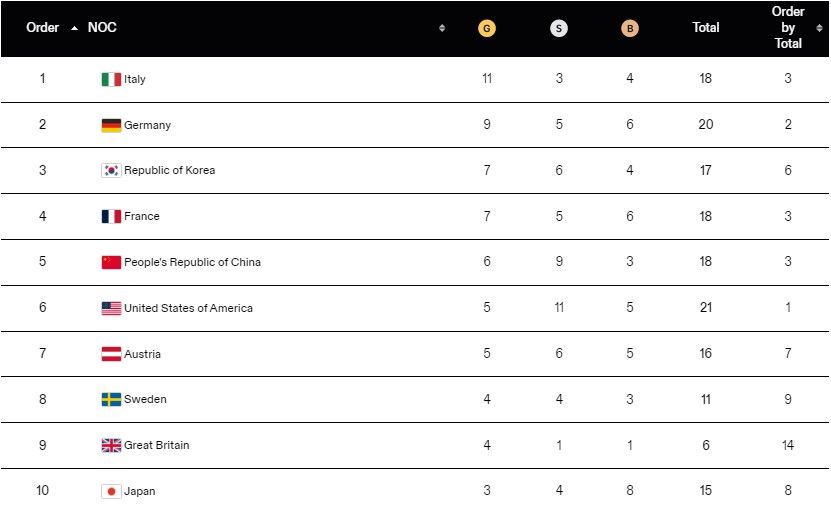This screenshot has height=513, width=831.
Task: Click the Order column header label
Action: click(x=43, y=28)
